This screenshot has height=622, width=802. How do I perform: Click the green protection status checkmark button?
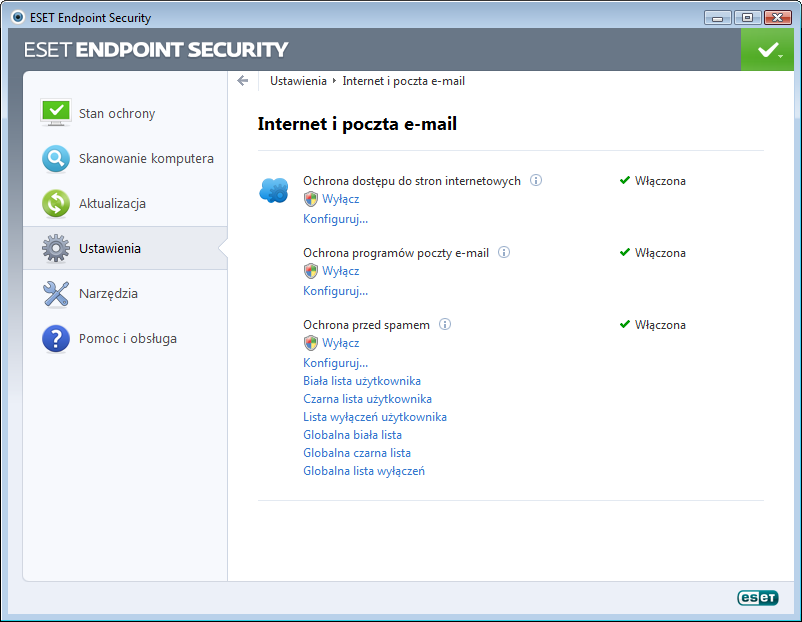point(767,50)
